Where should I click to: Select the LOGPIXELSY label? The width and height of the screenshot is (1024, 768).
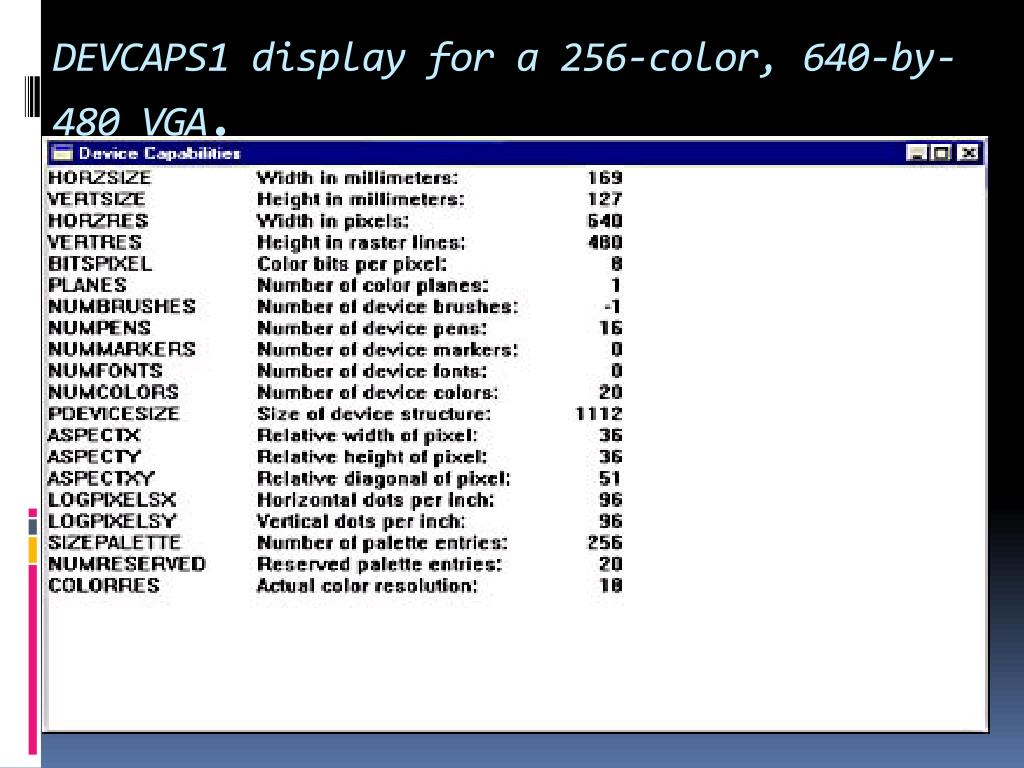[x=112, y=522]
